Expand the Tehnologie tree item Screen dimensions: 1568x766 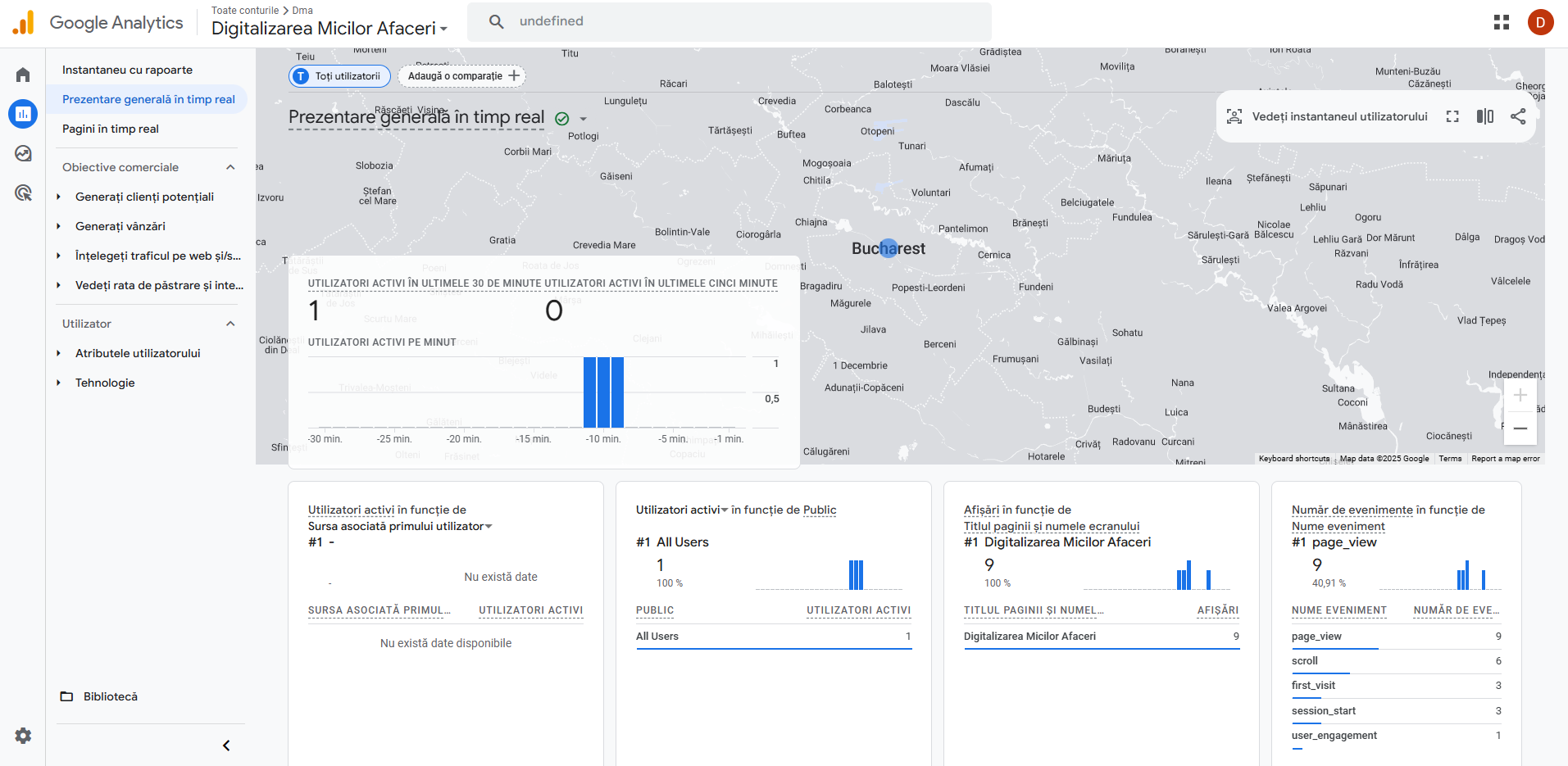click(x=59, y=383)
